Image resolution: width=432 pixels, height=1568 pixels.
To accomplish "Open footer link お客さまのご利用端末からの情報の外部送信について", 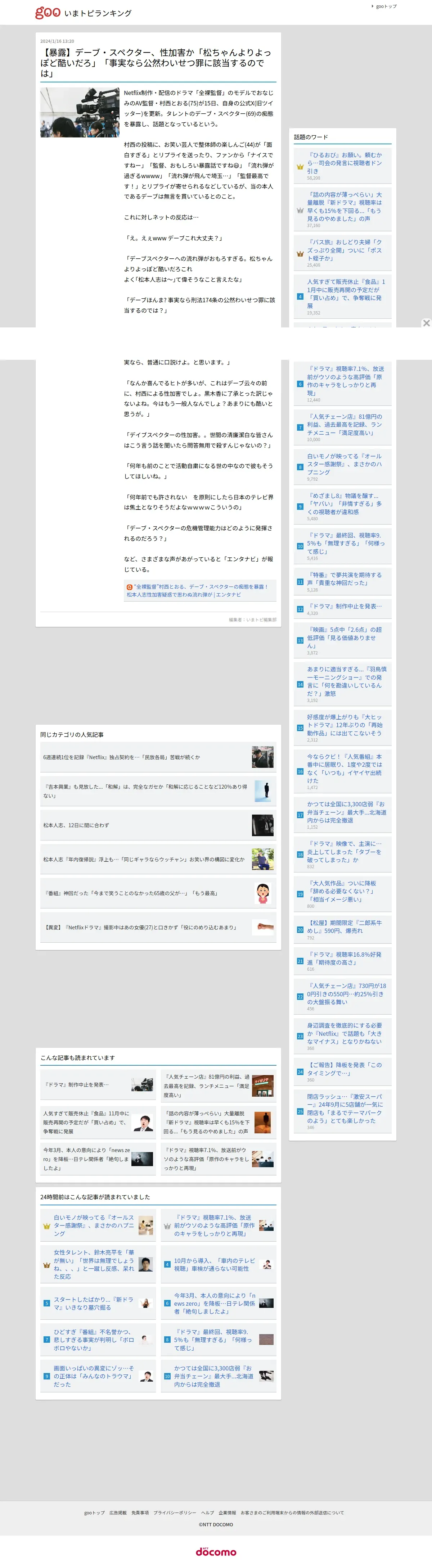I will click(292, 1513).
